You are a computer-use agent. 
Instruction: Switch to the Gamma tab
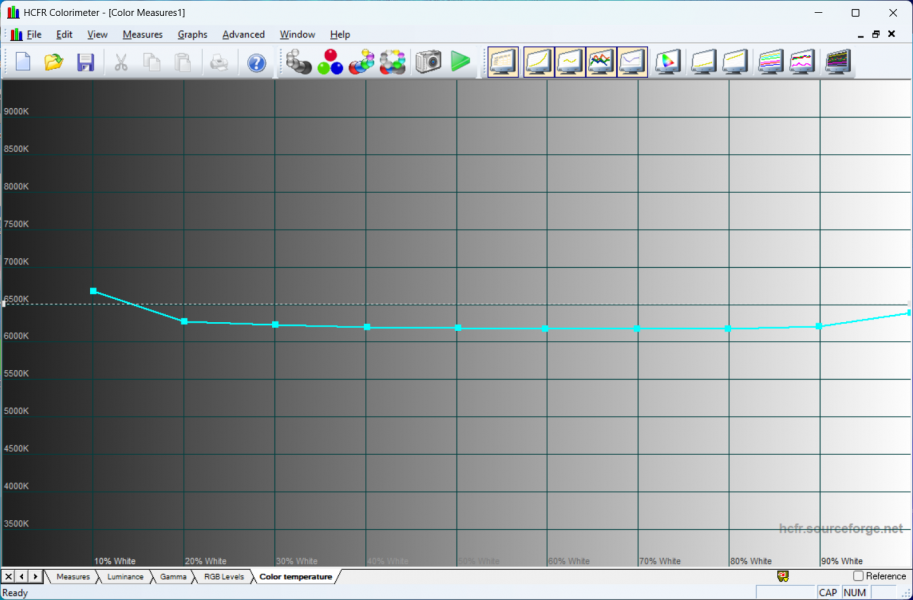173,577
